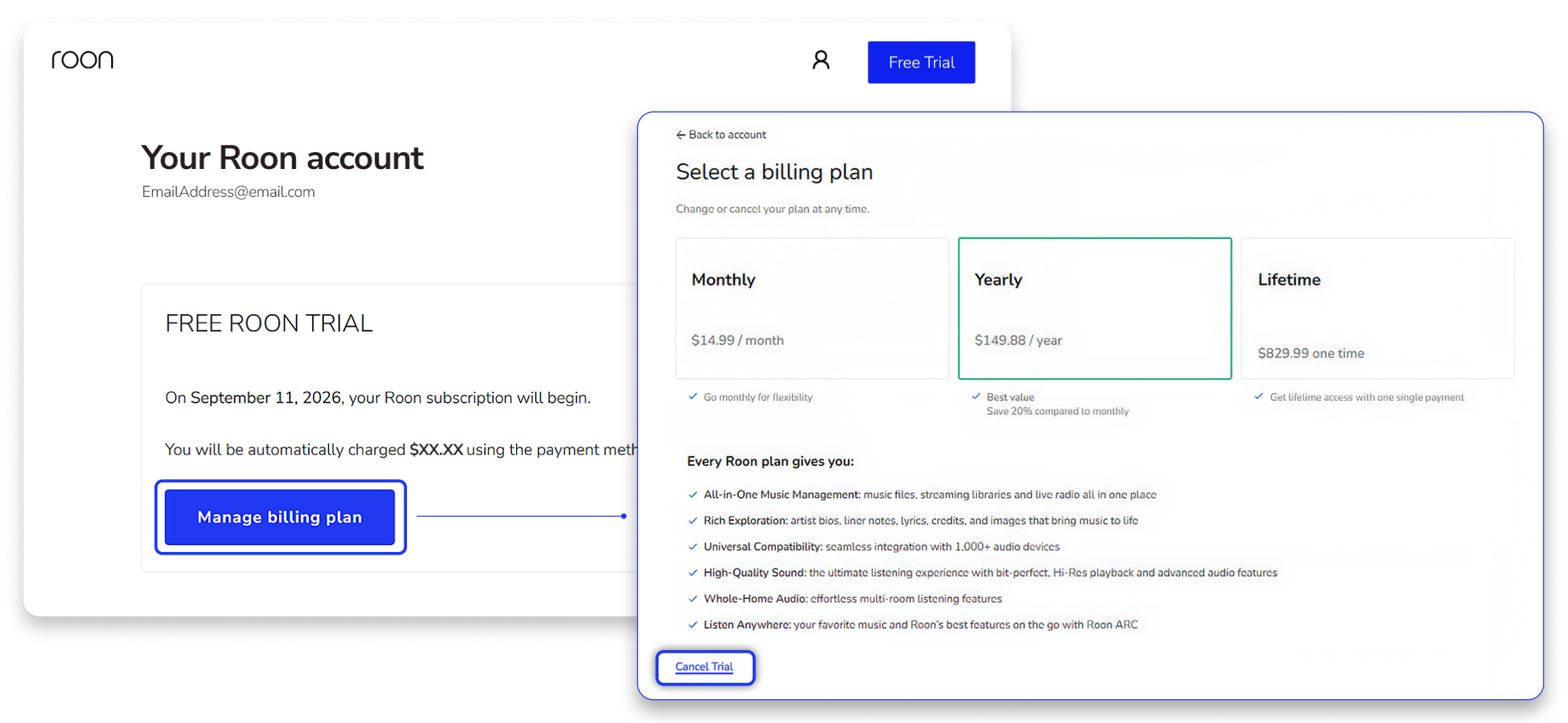Click the Whole-Home Audio feature line
1568x723 pixels.
[852, 599]
